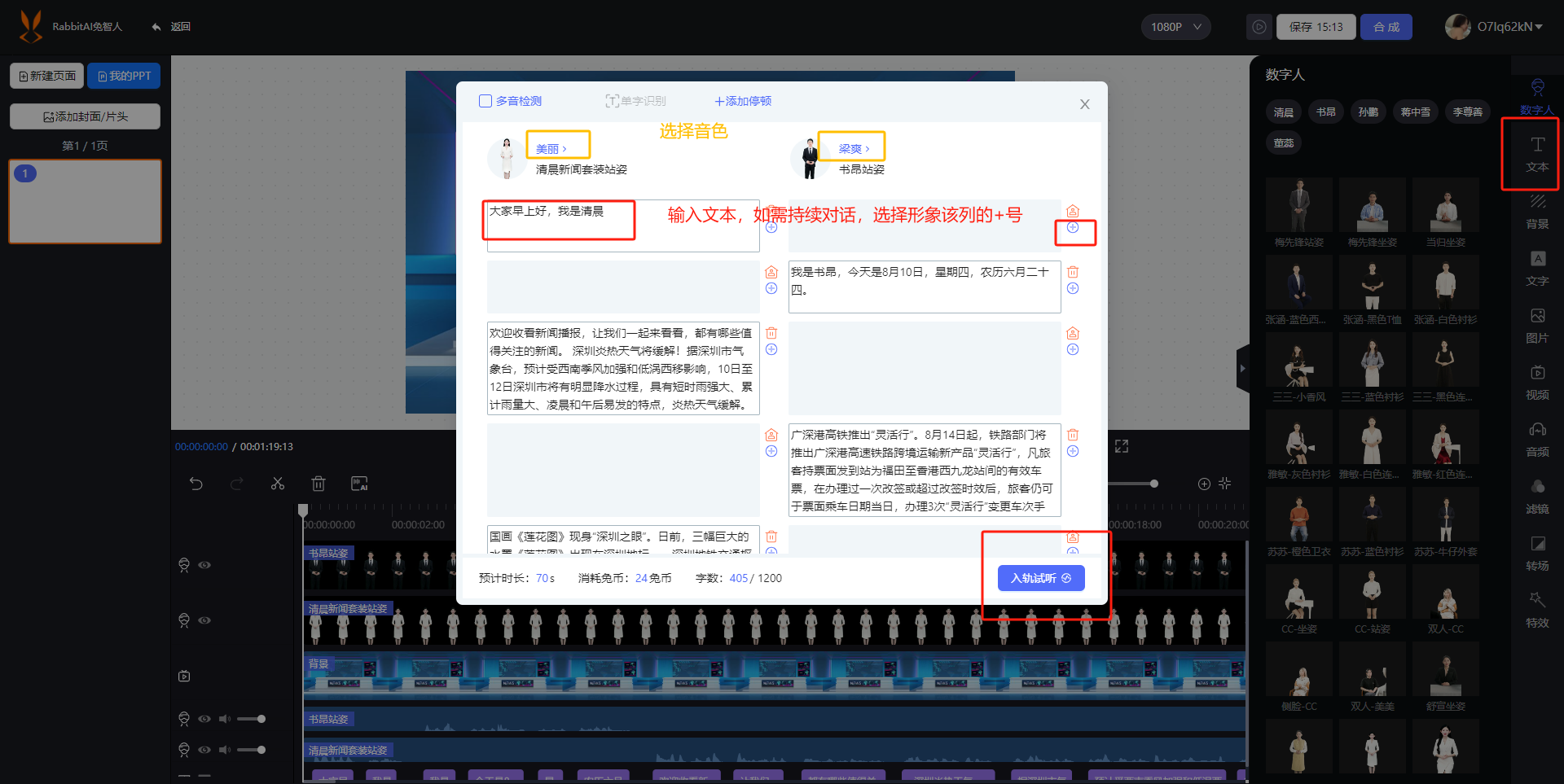Delete the 广深港高铁 dialogue row

pos(1073,435)
